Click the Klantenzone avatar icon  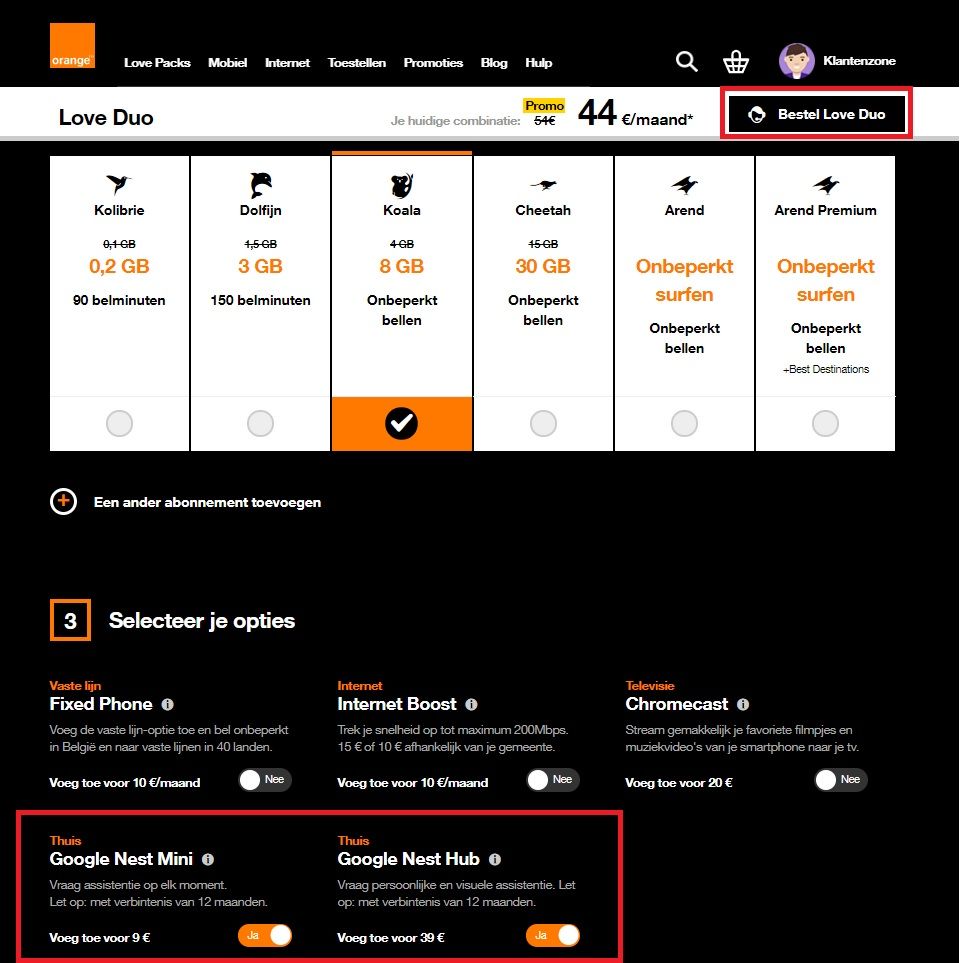point(797,61)
